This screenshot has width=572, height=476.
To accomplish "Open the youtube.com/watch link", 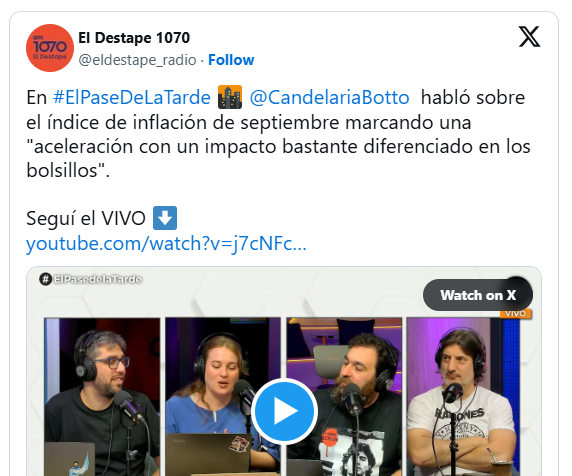I will coord(166,244).
